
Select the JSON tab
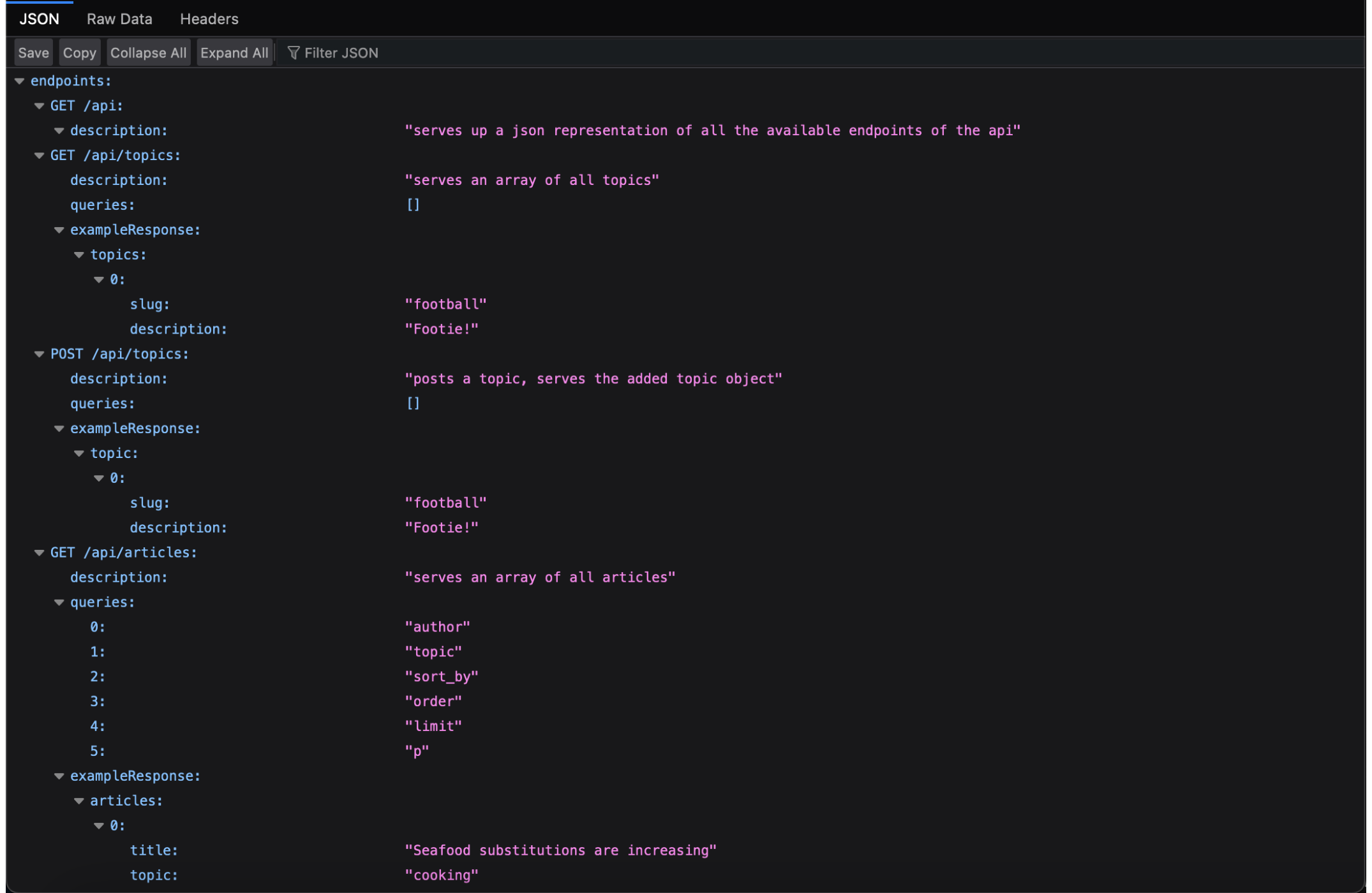[x=40, y=19]
